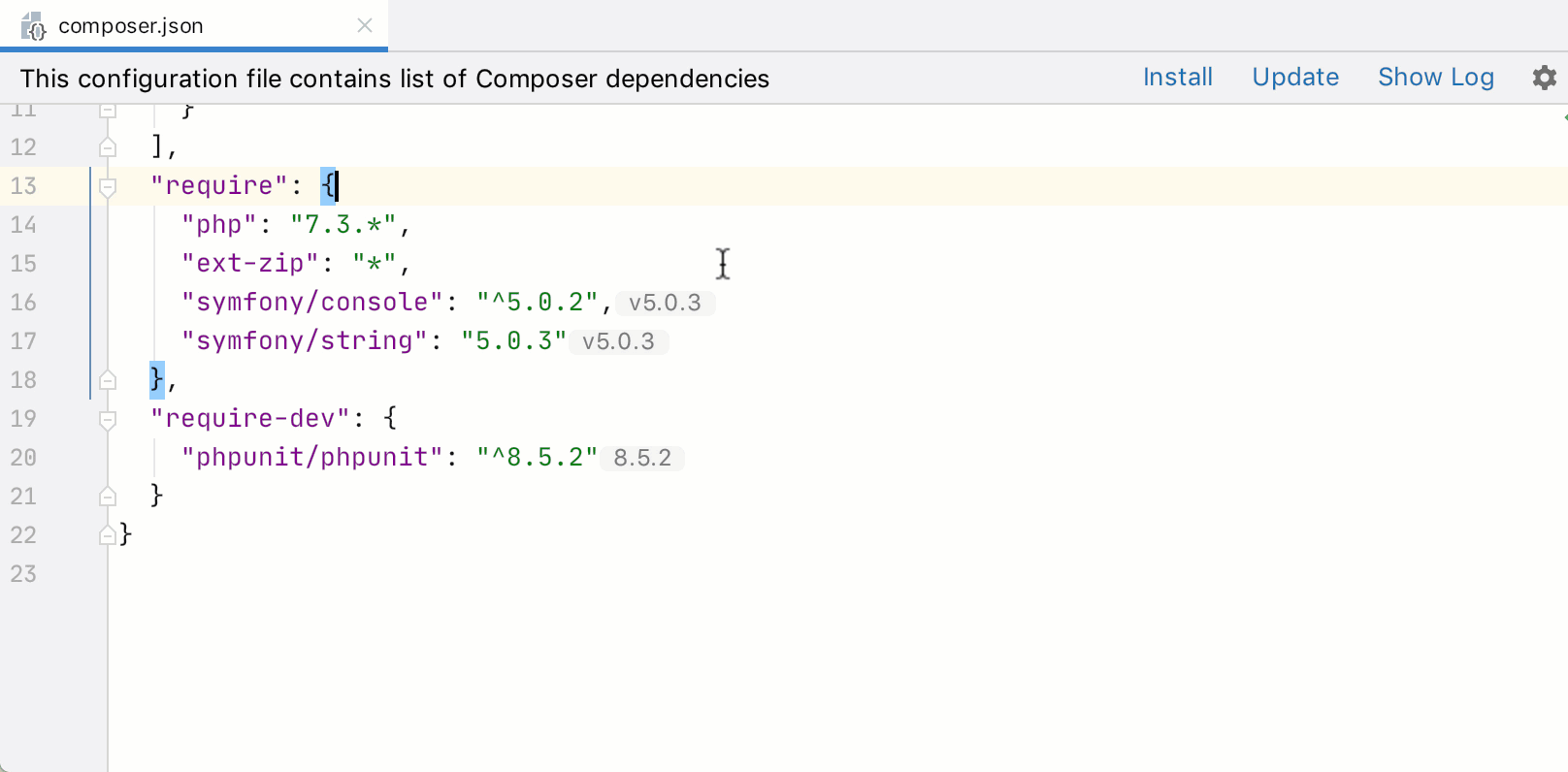Close the composer.json tab
The width and height of the screenshot is (1568, 772).
pyautogui.click(x=364, y=26)
